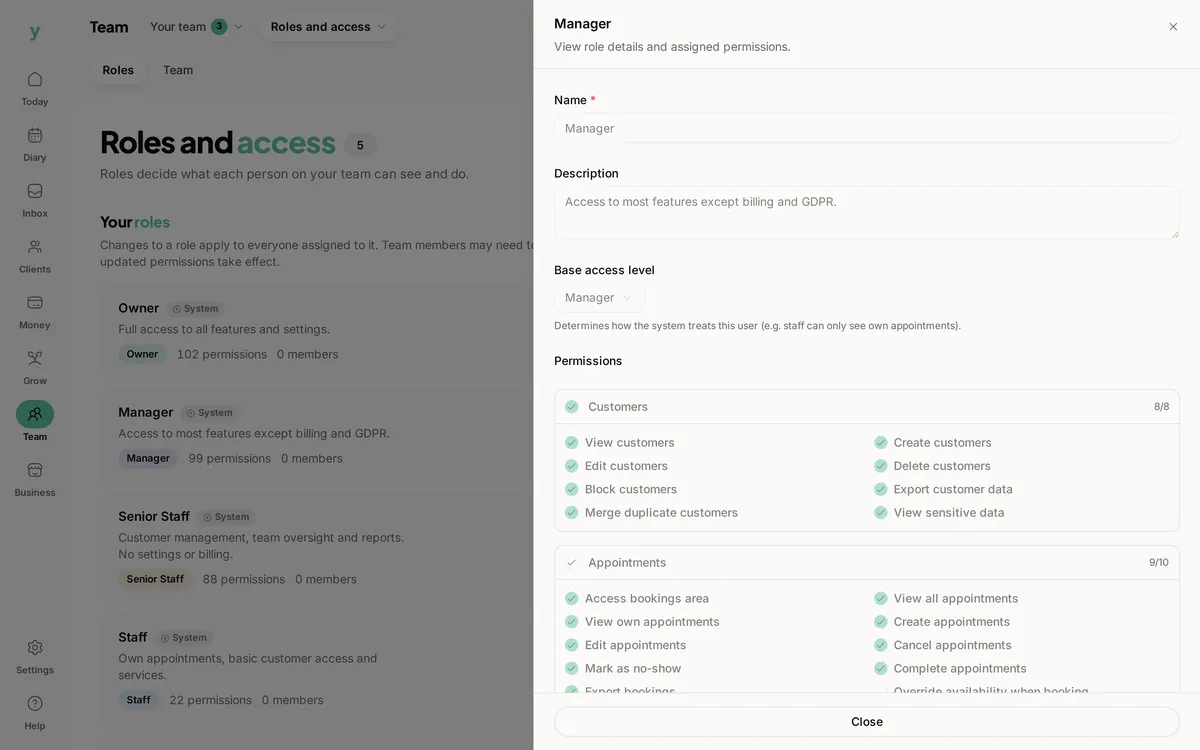Click System badge icon beside Senior Staff
The image size is (1200, 750).
pyautogui.click(x=207, y=517)
